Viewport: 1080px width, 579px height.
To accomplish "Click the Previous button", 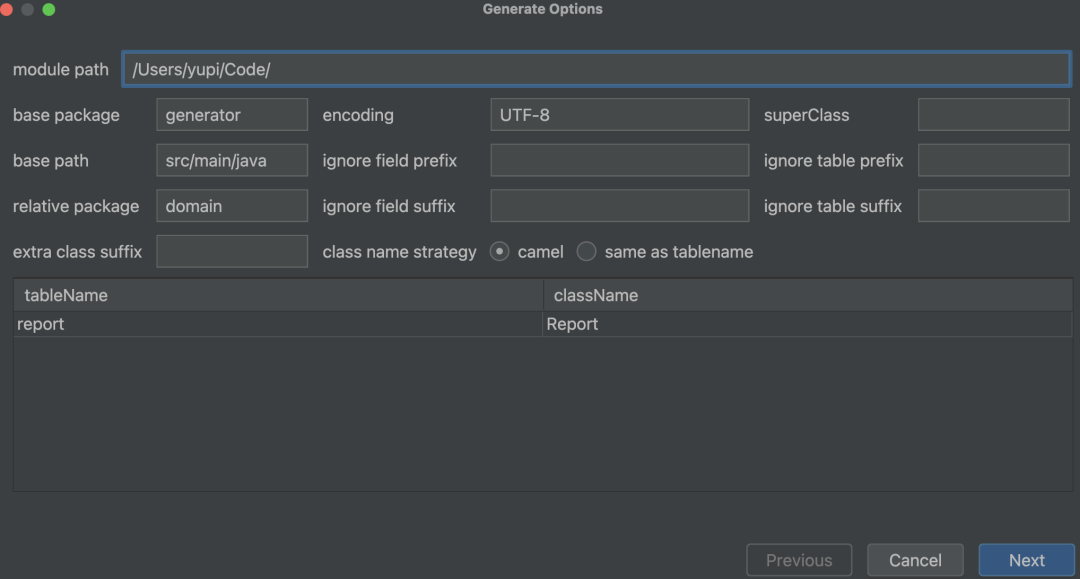I will [798, 560].
